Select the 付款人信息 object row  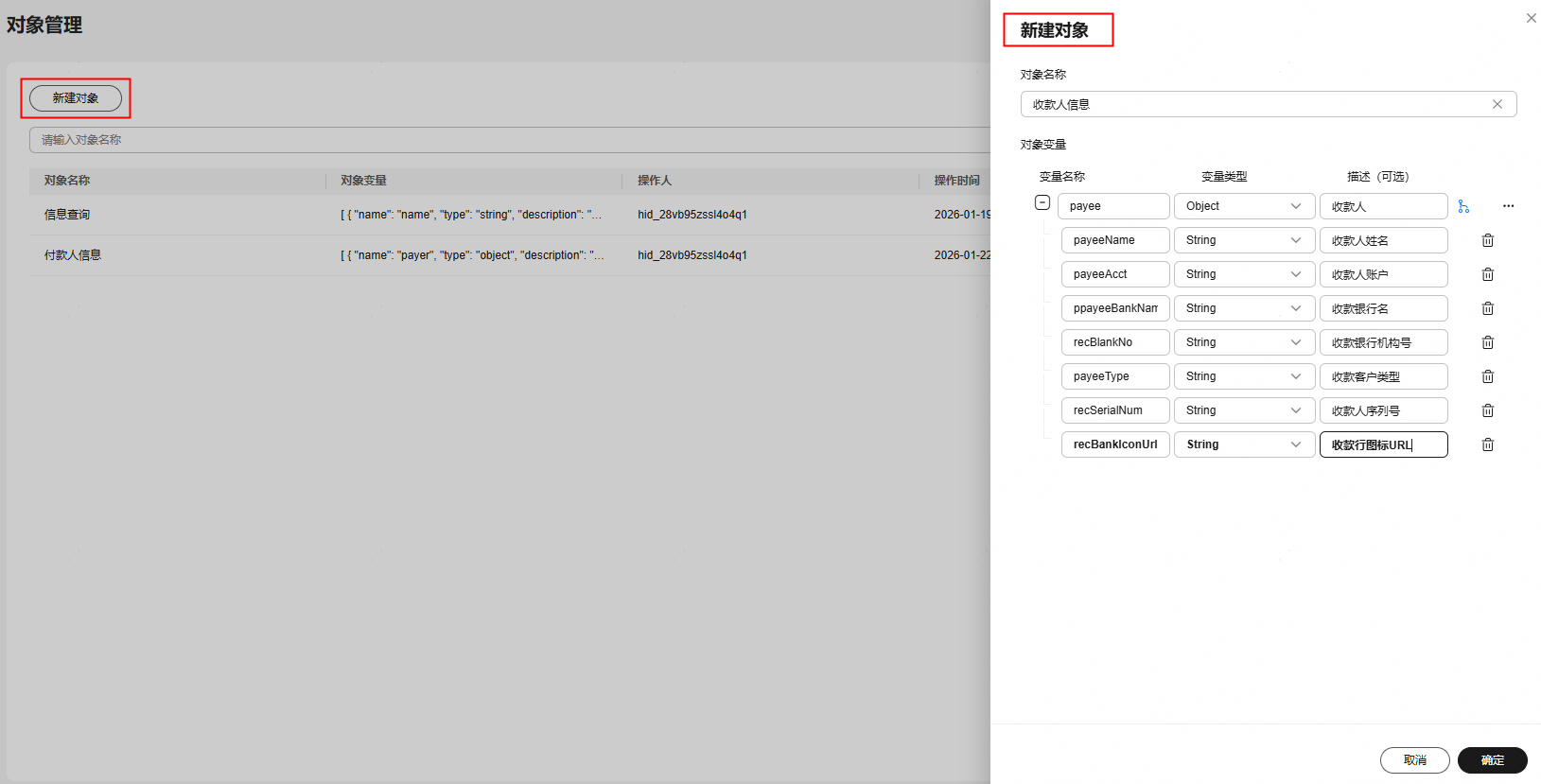pyautogui.click(x=509, y=255)
